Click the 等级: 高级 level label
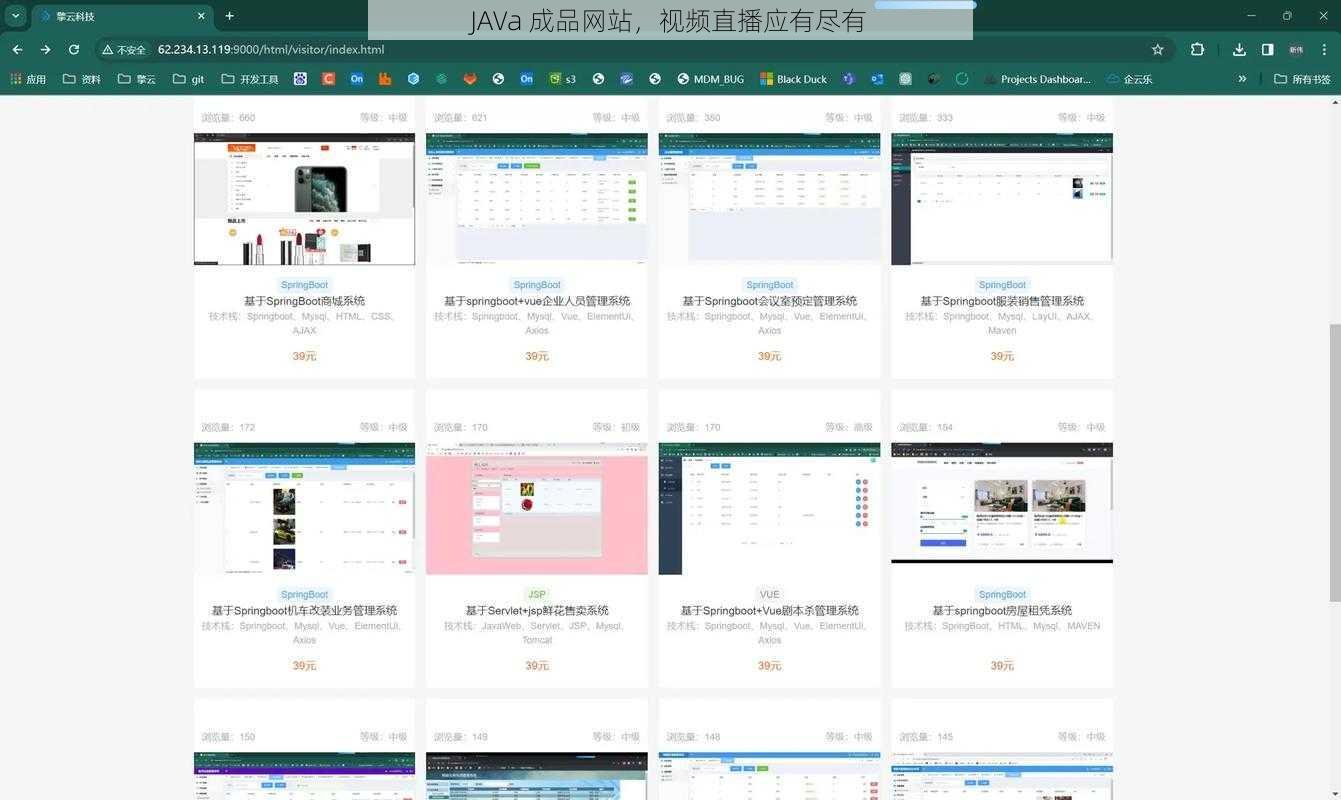The height and width of the screenshot is (800, 1341). coord(849,427)
